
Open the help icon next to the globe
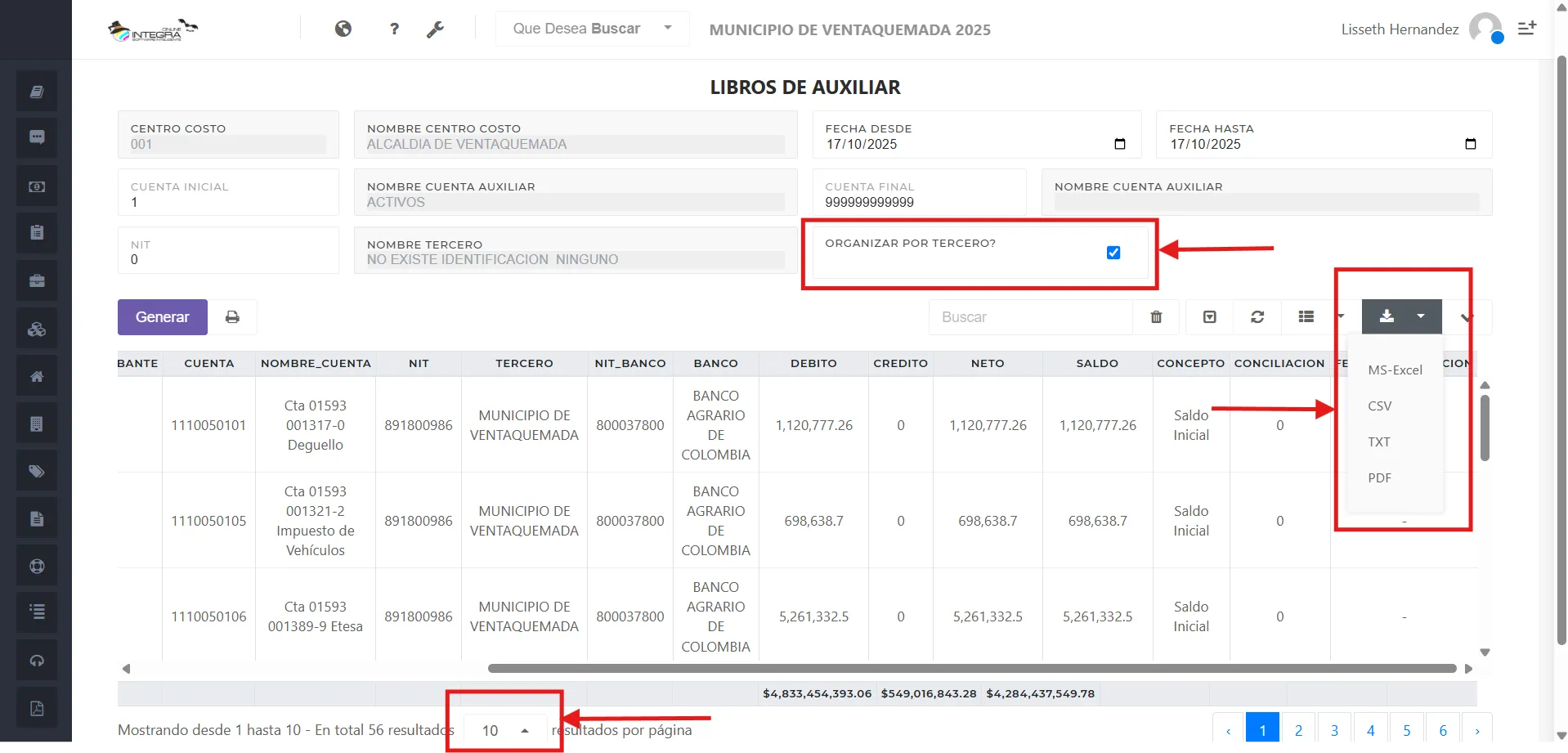395,29
